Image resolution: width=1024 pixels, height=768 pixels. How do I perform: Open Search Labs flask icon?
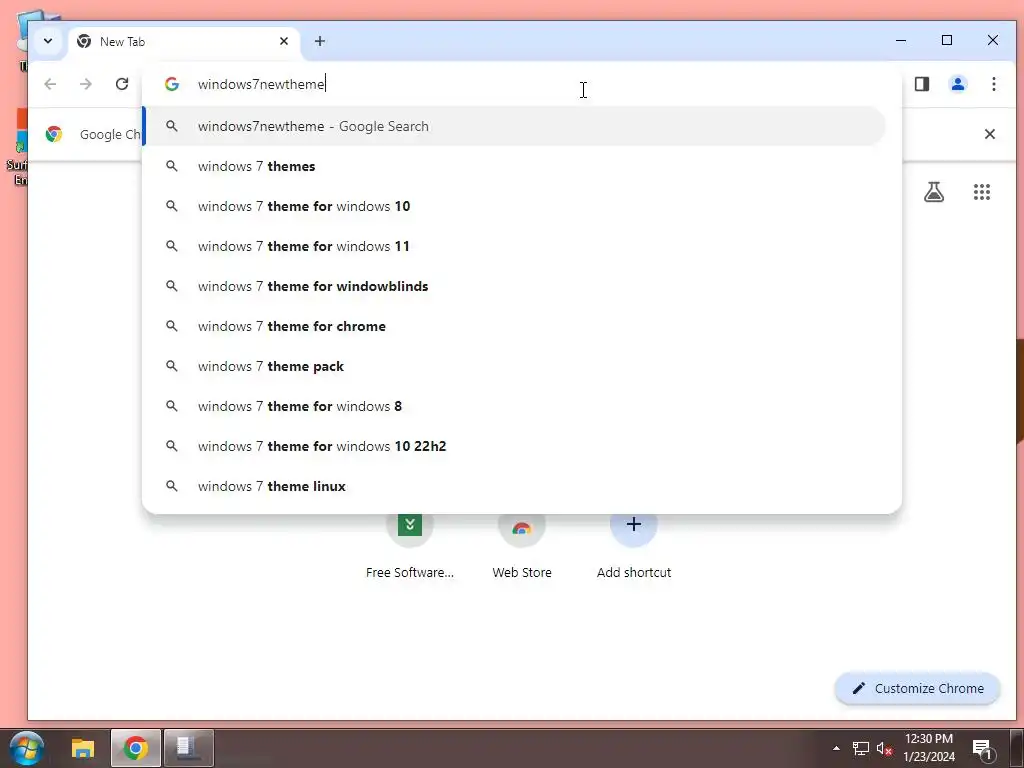coord(934,192)
